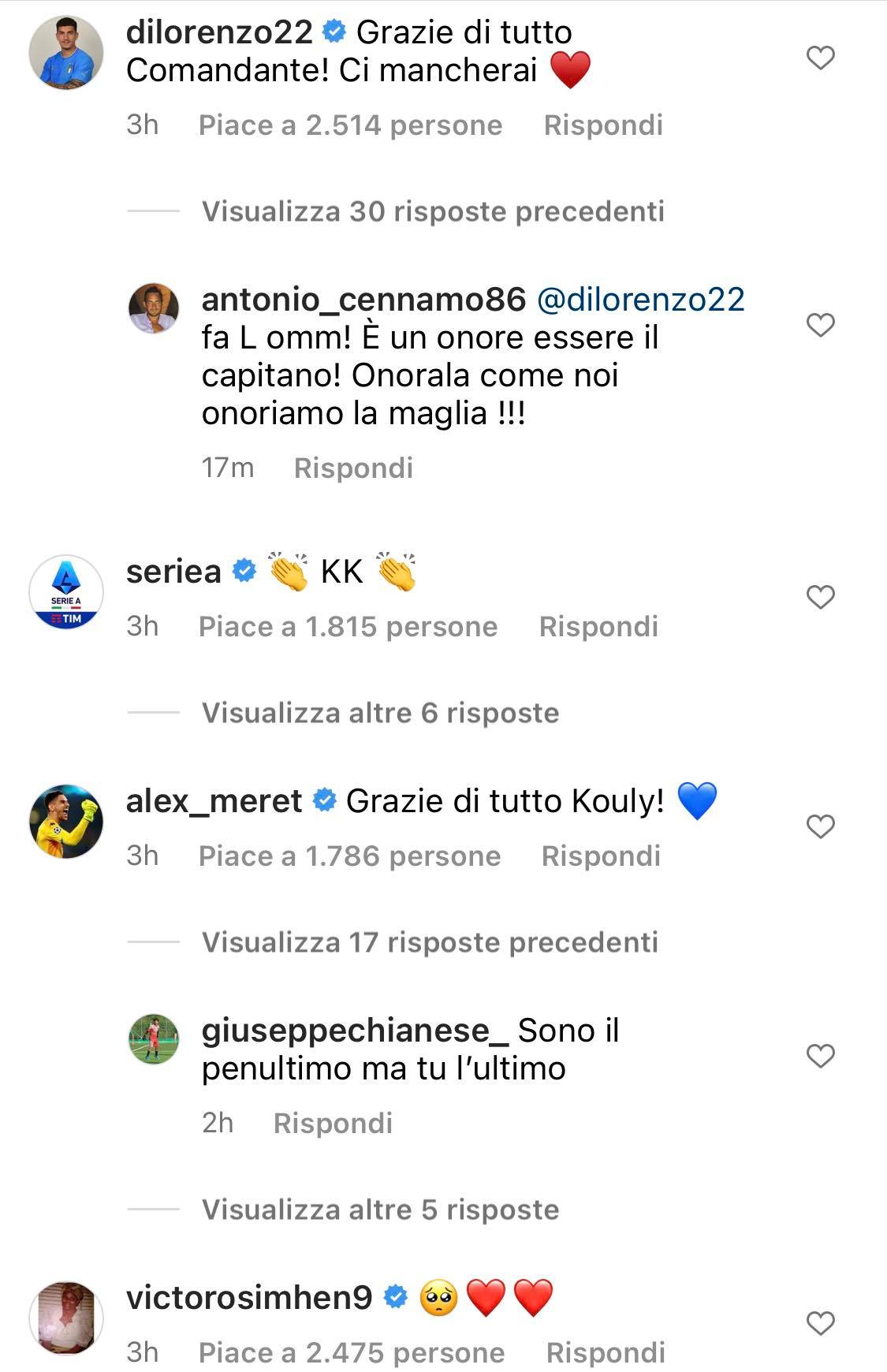Tap the heart next to alex_meret's comment
Screen dimensions: 887x1372
[820, 826]
